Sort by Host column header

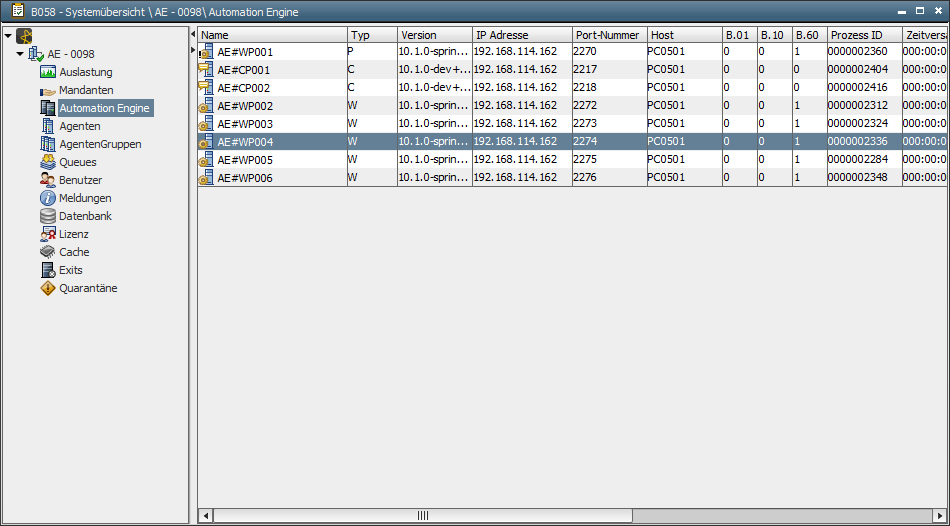click(x=685, y=35)
